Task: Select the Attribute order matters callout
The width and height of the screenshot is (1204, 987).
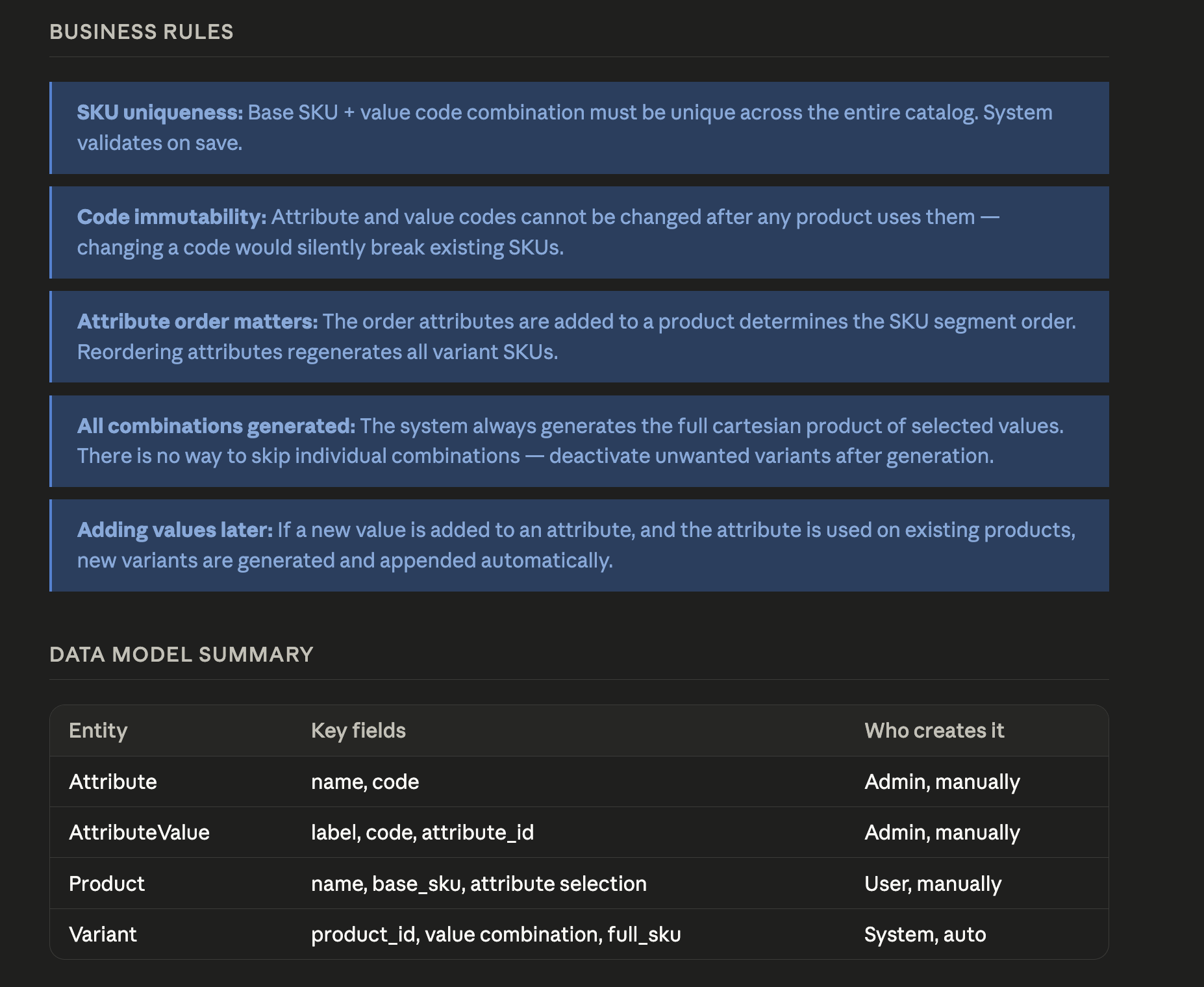Action: click(x=579, y=336)
